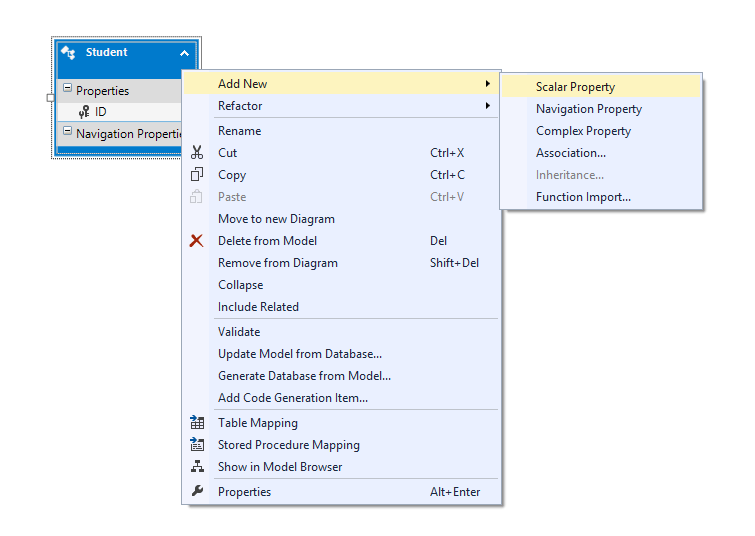755x536 pixels.
Task: Open Stored Procedure Mapping entry
Action: point(341,444)
